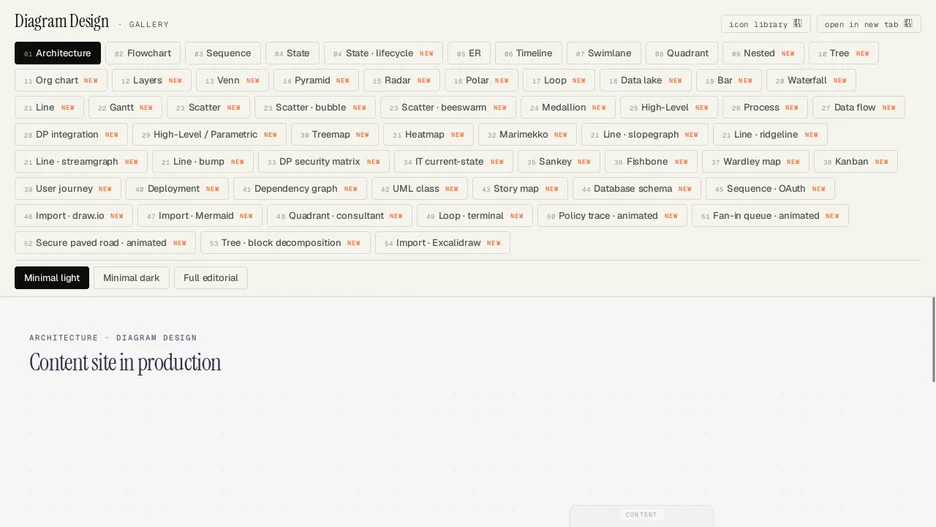936x527 pixels.
Task: Open the Loop diagram tab
Action: coord(559,80)
